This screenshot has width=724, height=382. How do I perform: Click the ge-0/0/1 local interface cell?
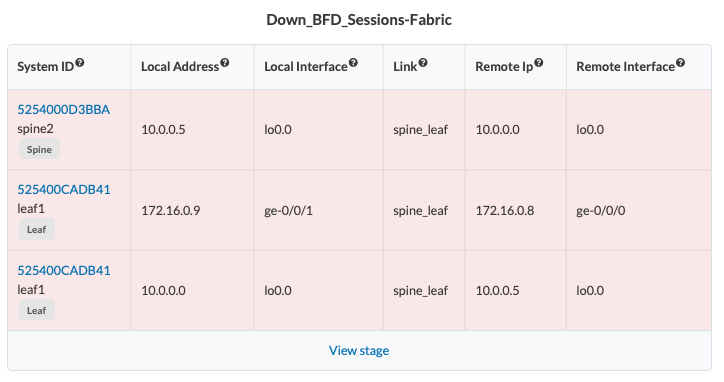tap(318, 210)
